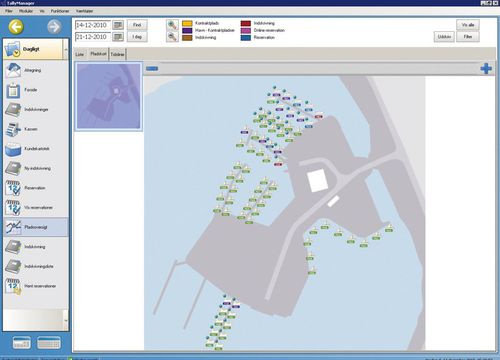The image size is (500, 360).
Task: Click the Find button
Action: 137,25
